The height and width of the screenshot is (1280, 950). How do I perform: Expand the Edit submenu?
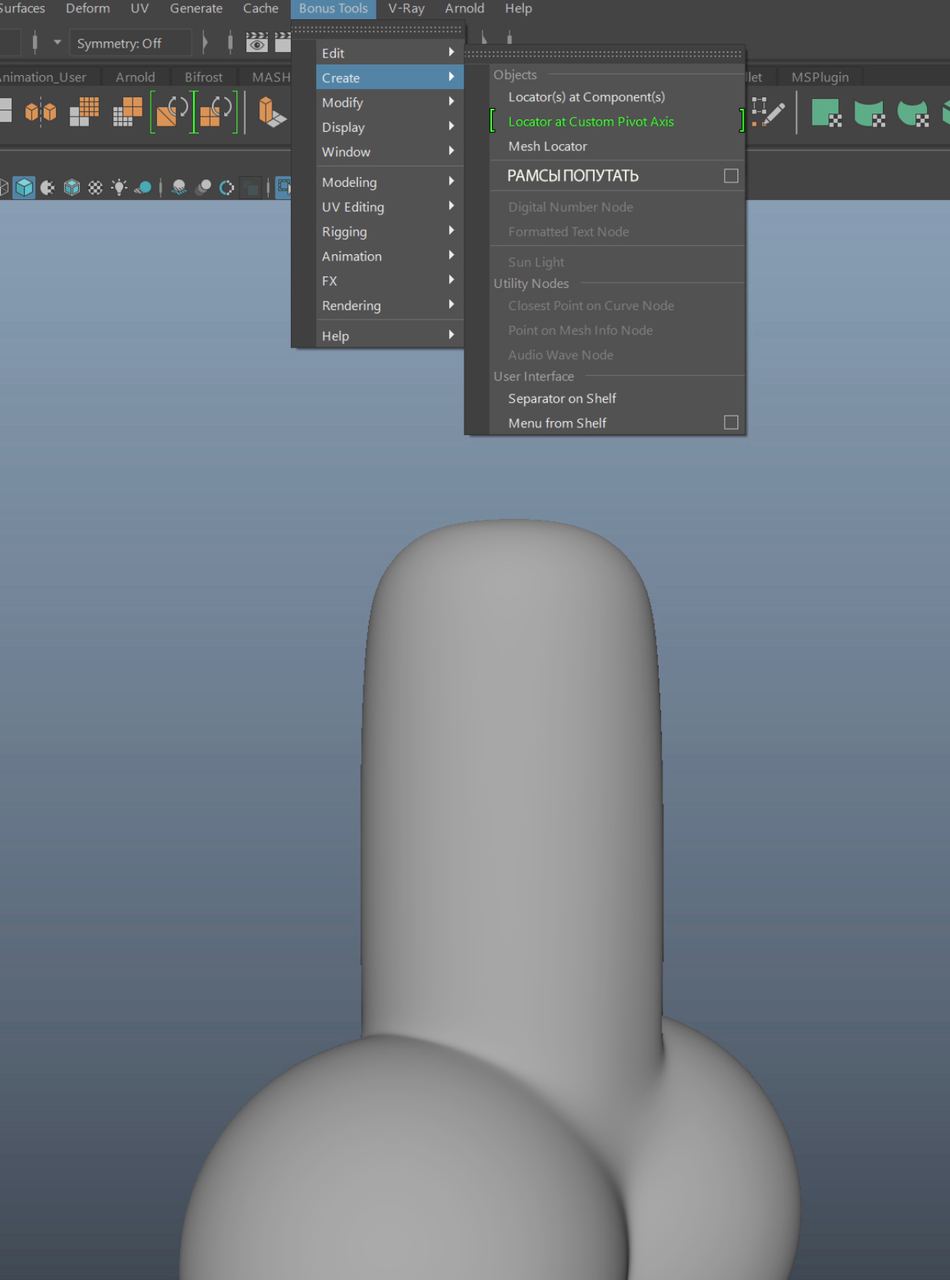[x=389, y=53]
